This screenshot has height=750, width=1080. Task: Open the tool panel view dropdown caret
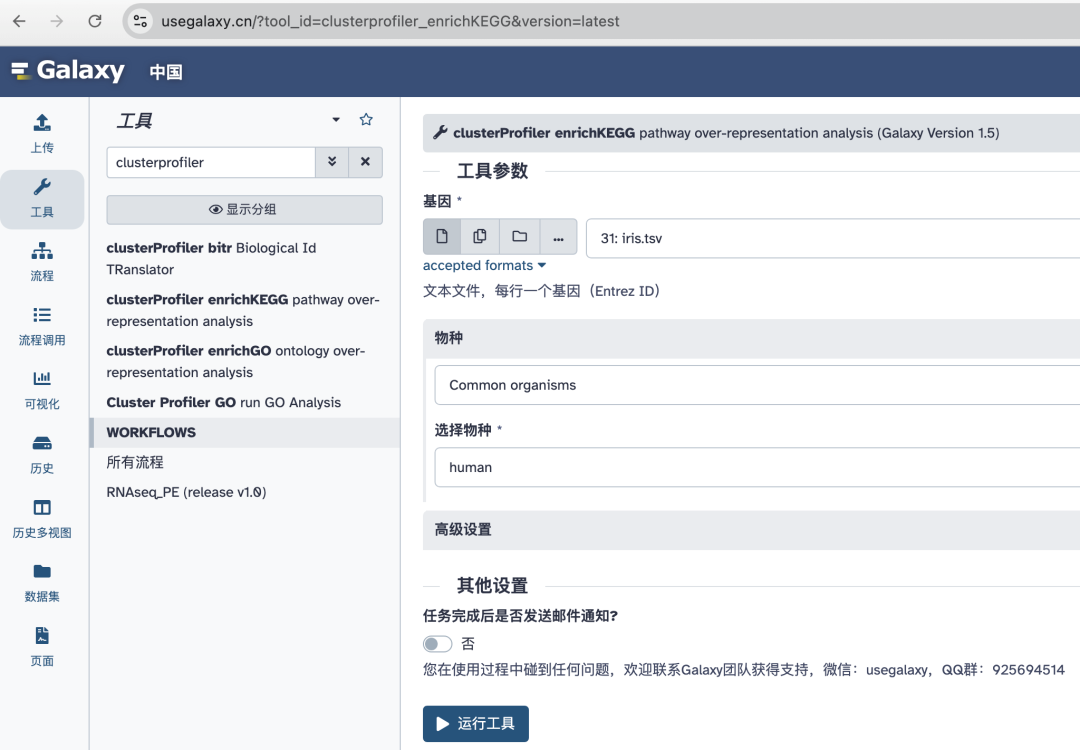336,120
